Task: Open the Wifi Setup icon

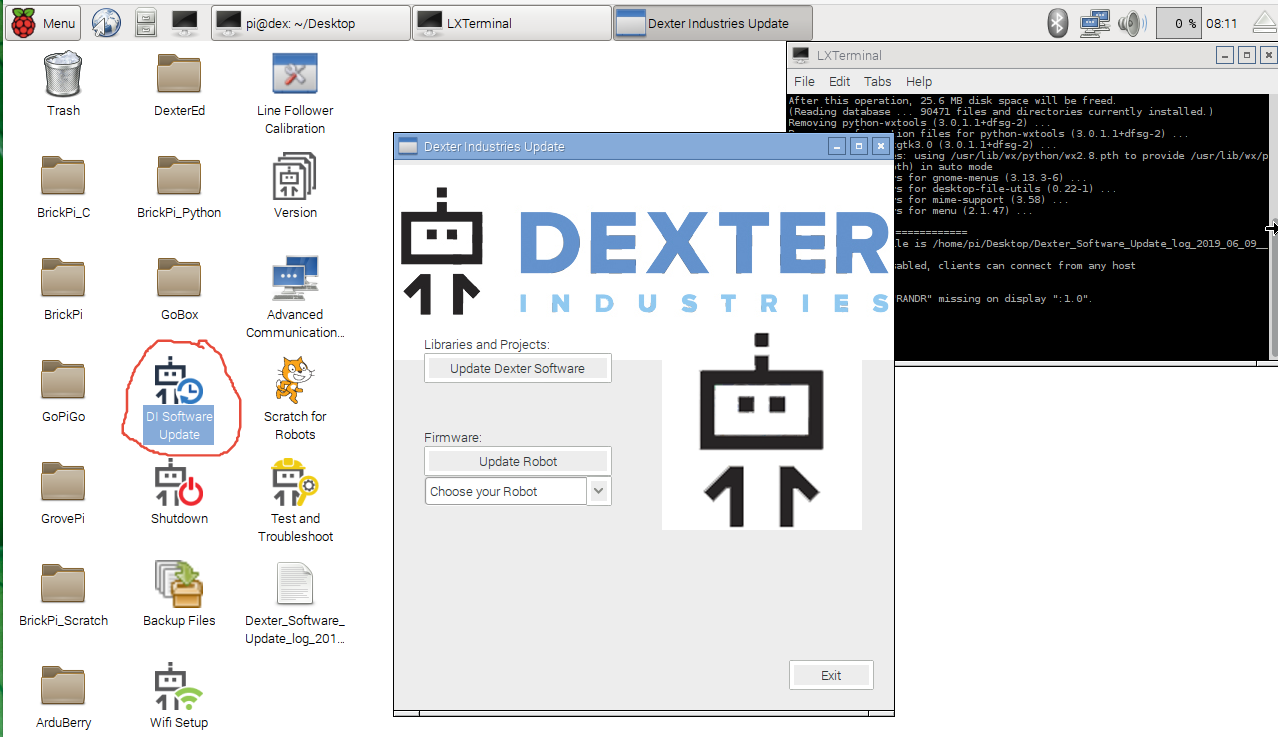Action: 179,688
